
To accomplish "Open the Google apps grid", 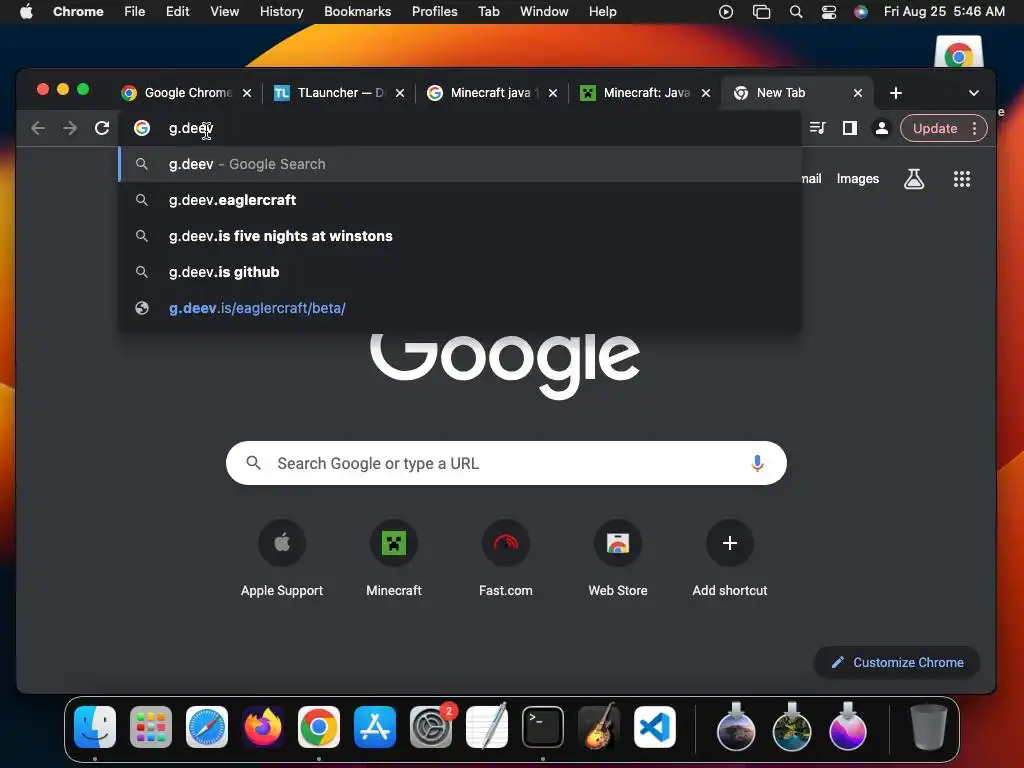I will click(961, 179).
